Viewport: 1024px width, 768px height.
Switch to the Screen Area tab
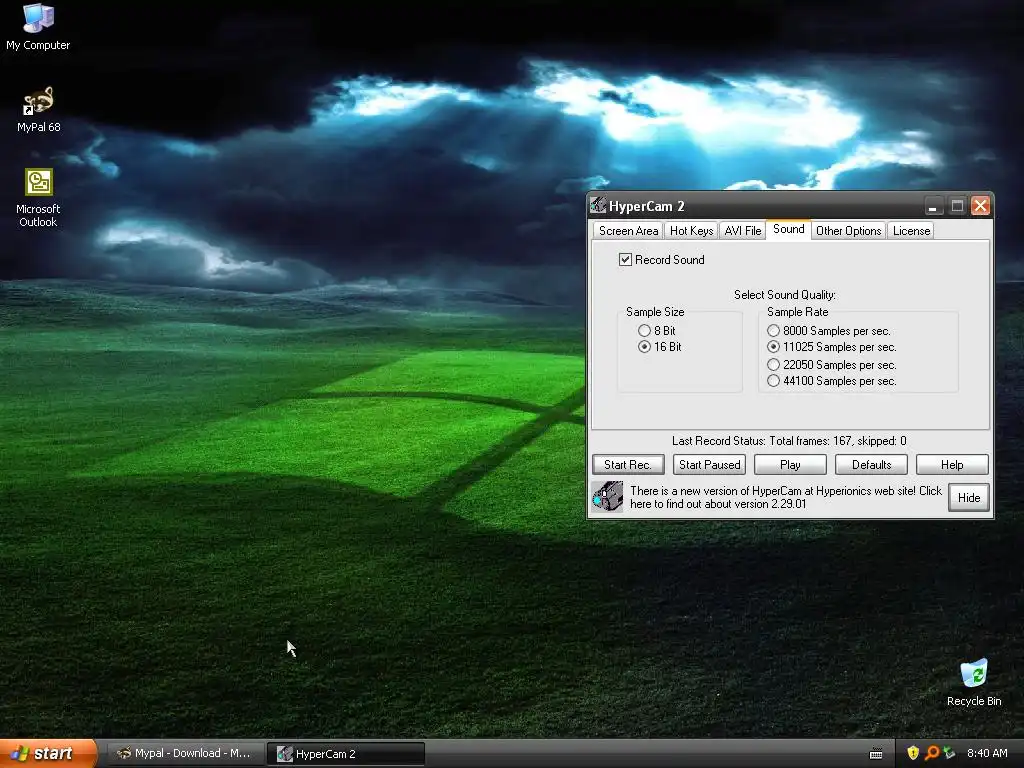pos(628,231)
